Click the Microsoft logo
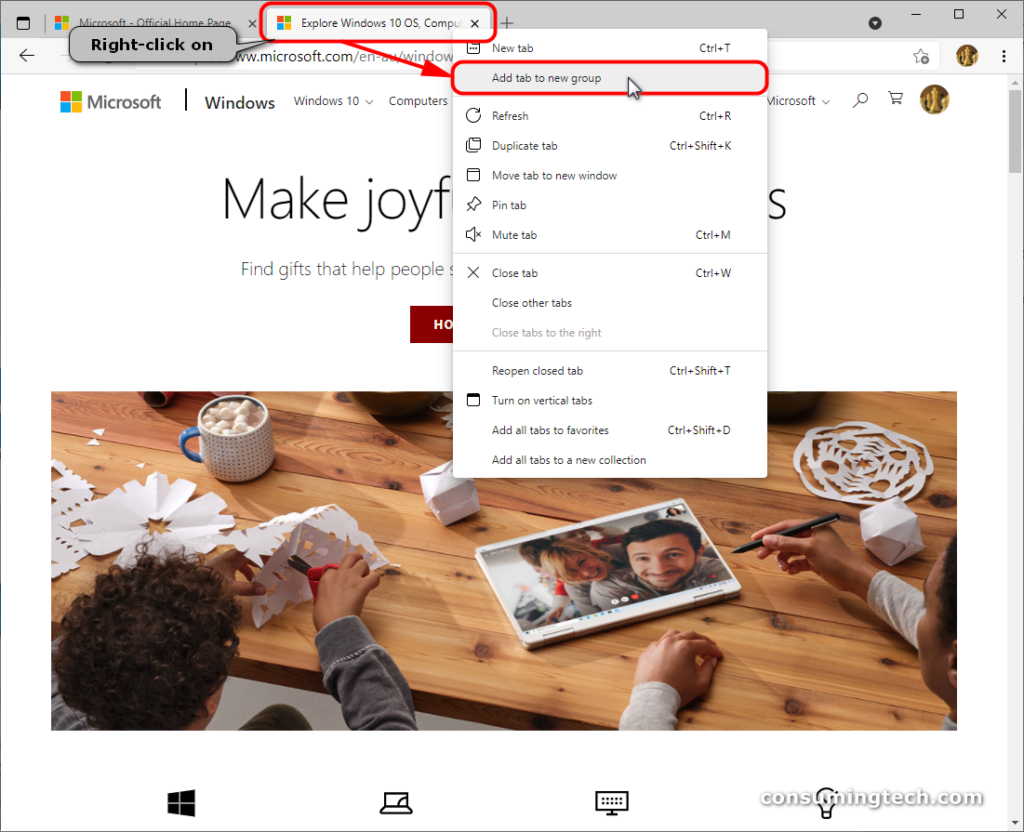 [x=110, y=102]
